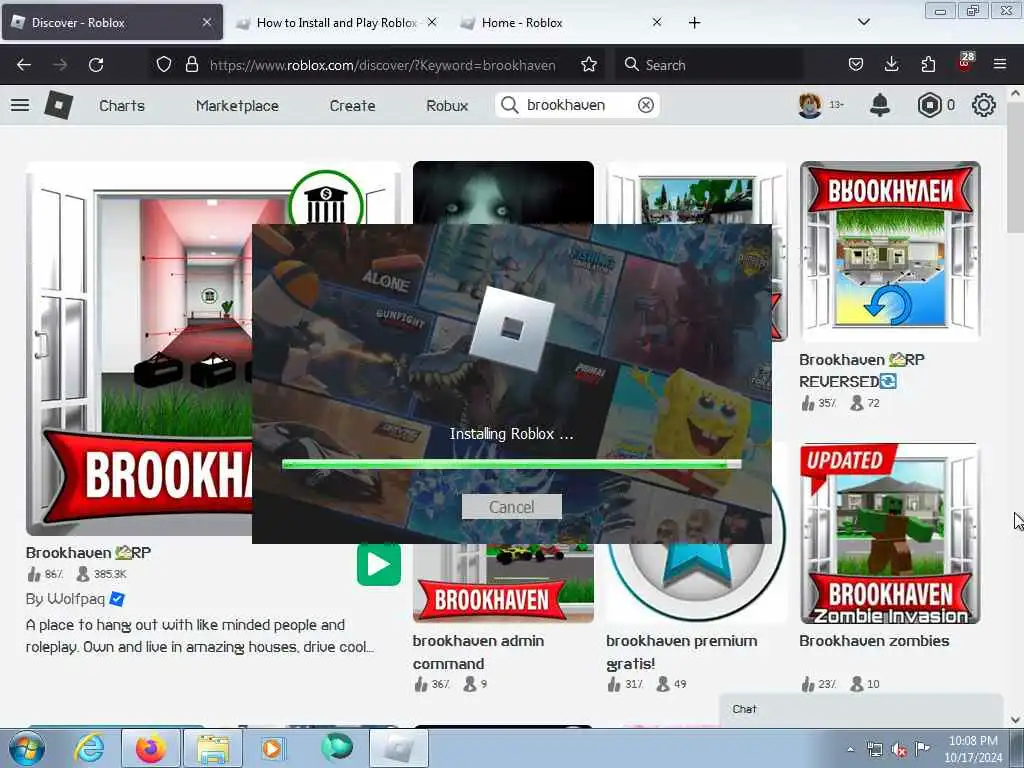Cancel the Roblox installation
1024x768 pixels.
point(511,507)
